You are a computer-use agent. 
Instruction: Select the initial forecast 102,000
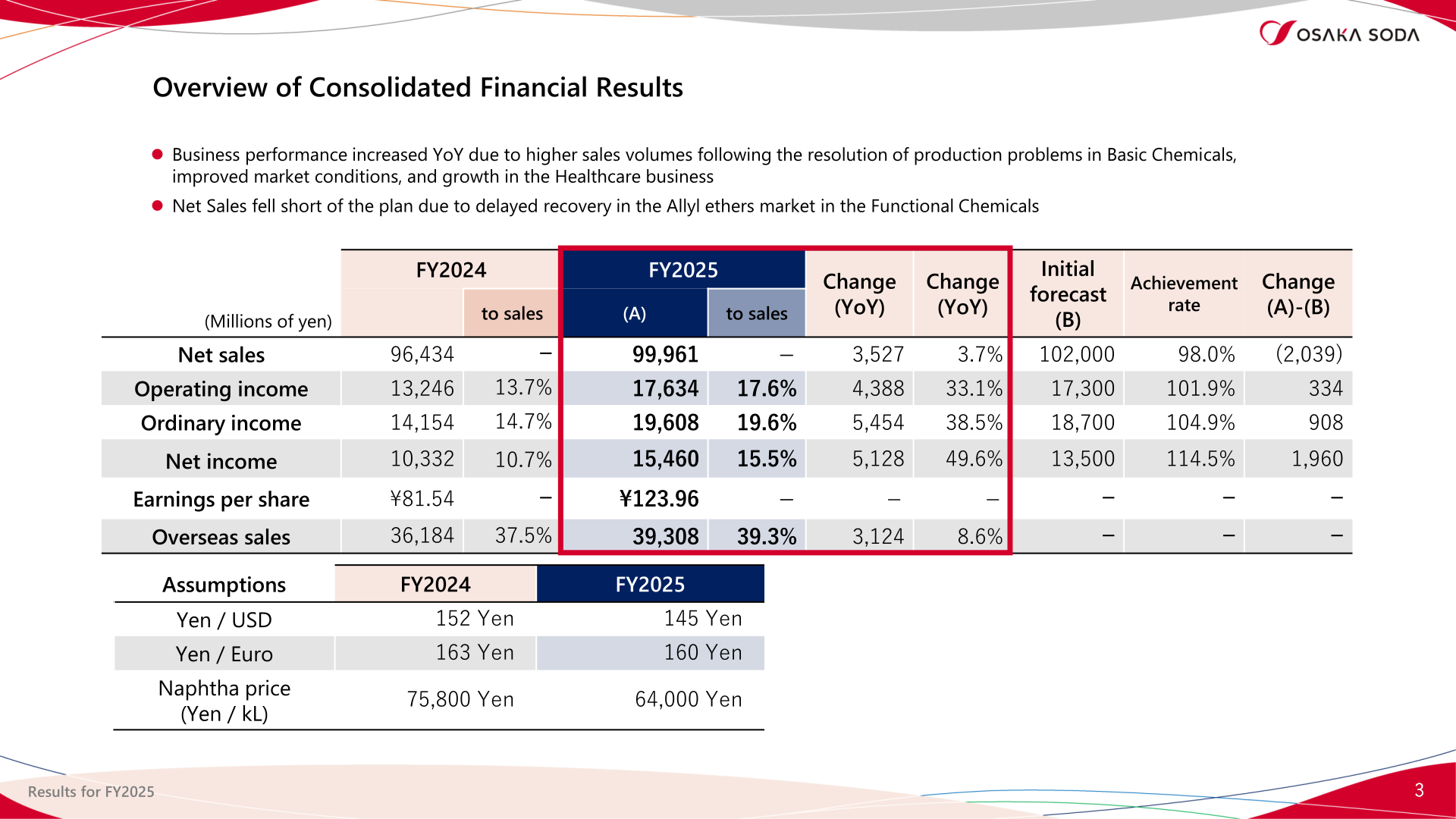tap(1077, 354)
